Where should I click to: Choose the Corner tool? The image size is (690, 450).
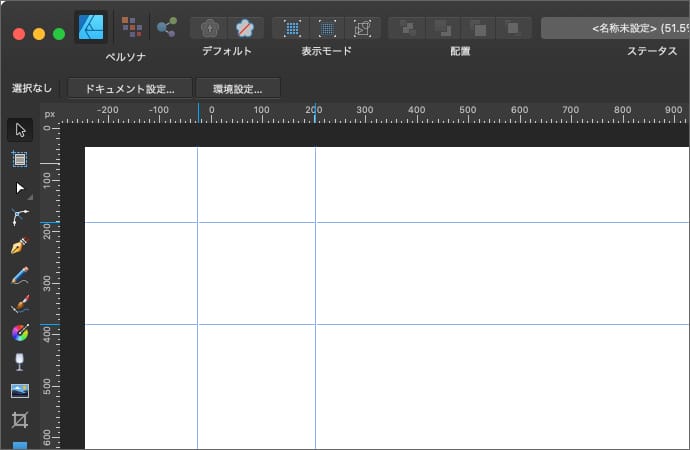[20, 216]
